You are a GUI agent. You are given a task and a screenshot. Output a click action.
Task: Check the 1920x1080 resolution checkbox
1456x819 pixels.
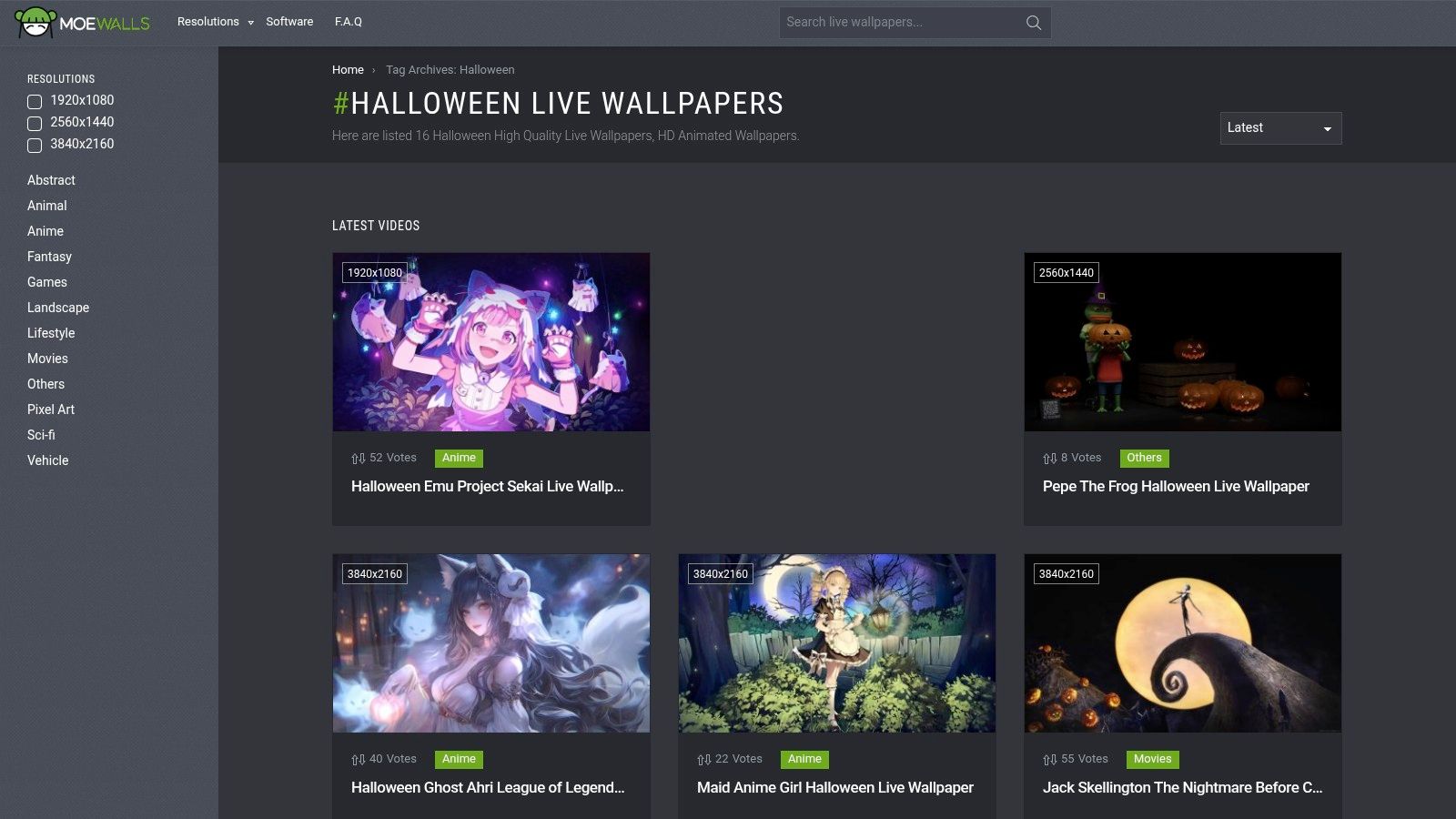coord(35,102)
